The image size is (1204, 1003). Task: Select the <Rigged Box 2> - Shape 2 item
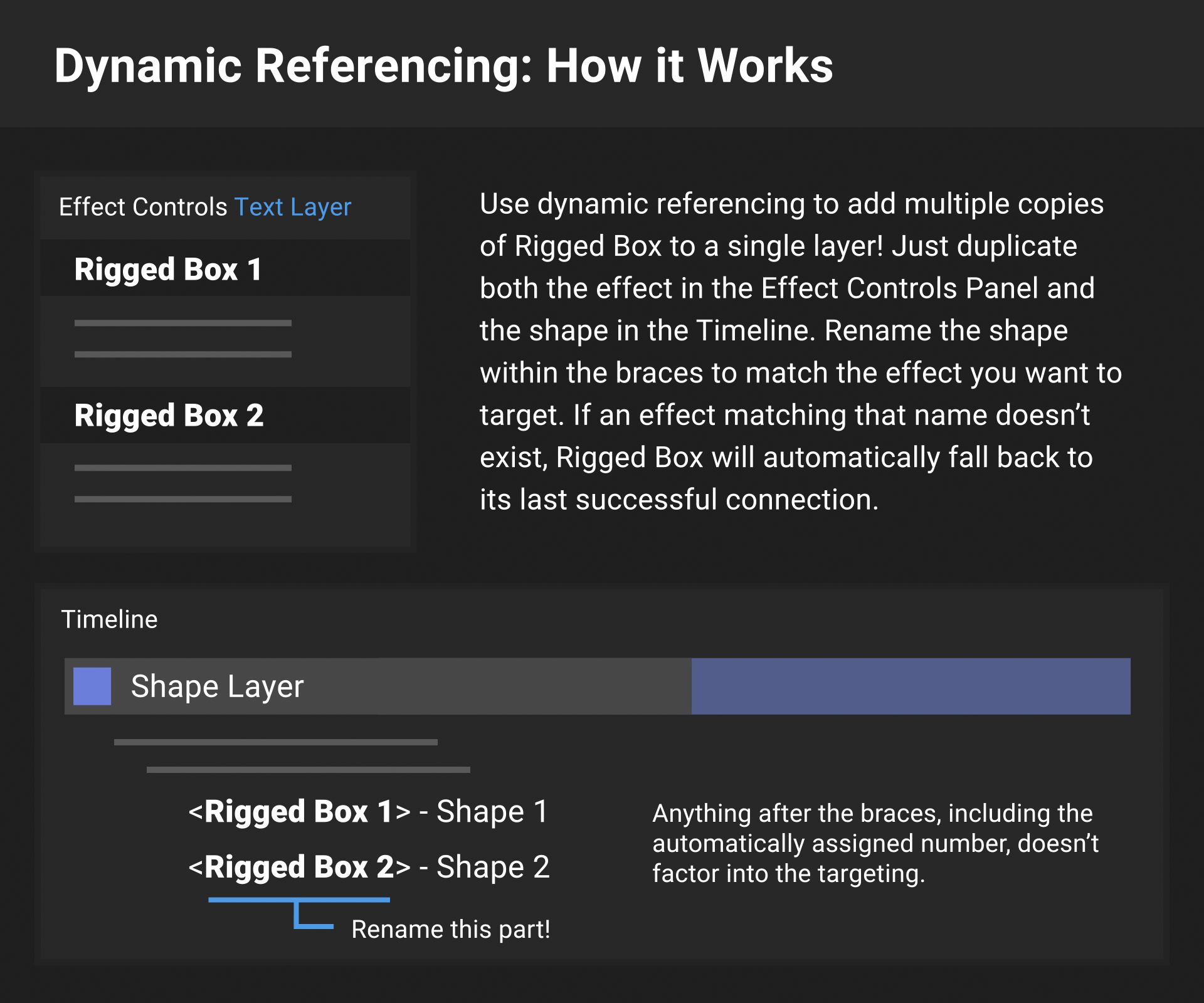369,867
